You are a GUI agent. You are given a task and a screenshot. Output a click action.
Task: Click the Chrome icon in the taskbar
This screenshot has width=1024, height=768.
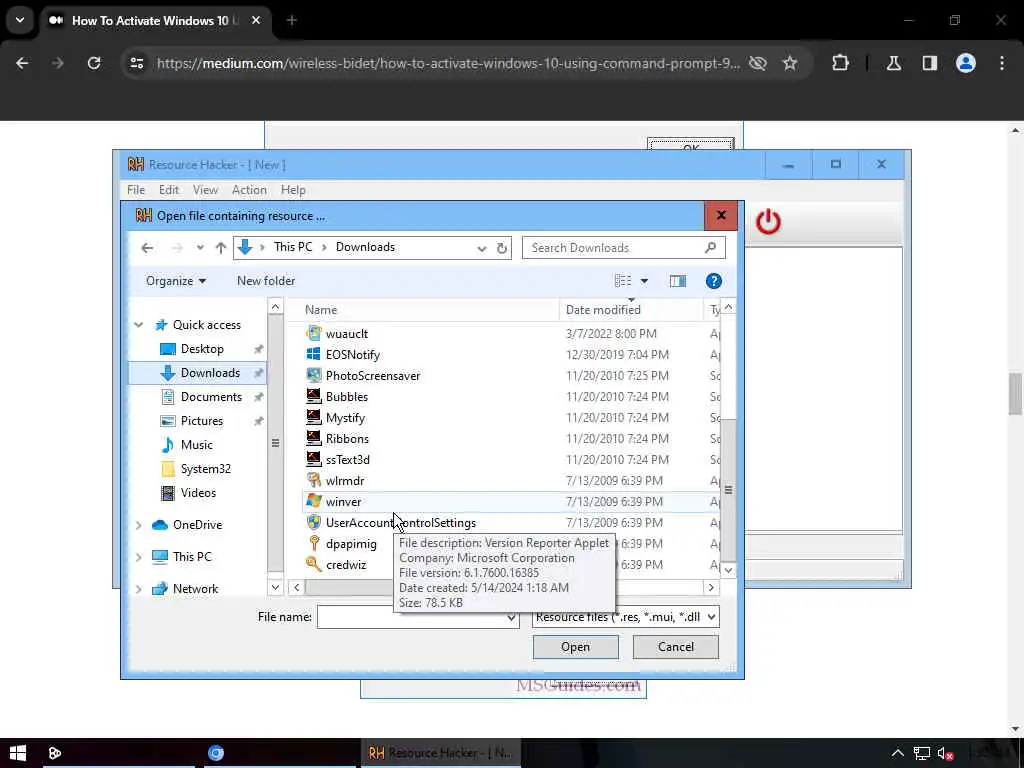click(216, 753)
